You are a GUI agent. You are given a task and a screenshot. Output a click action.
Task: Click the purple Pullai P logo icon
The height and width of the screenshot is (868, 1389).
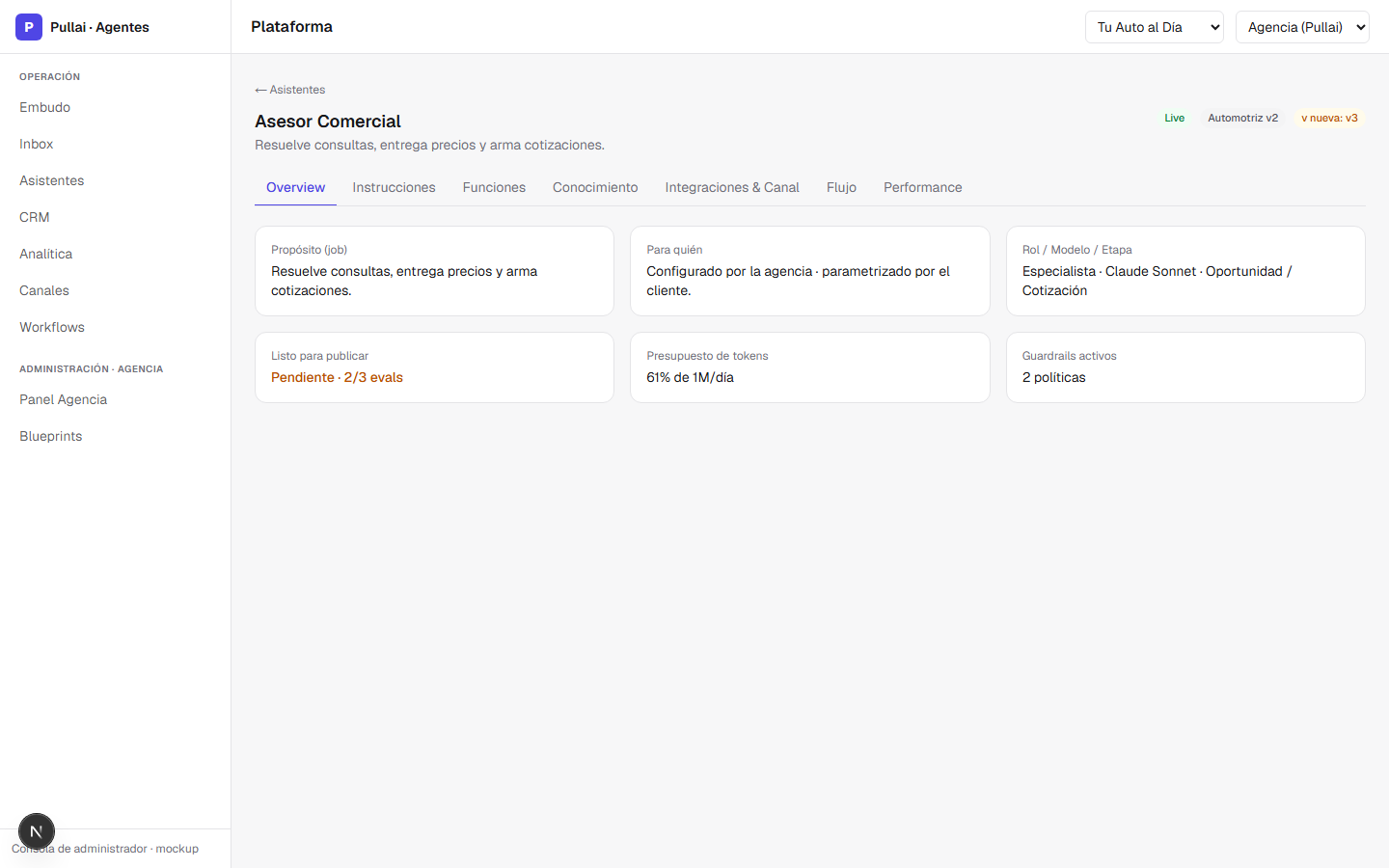click(29, 27)
